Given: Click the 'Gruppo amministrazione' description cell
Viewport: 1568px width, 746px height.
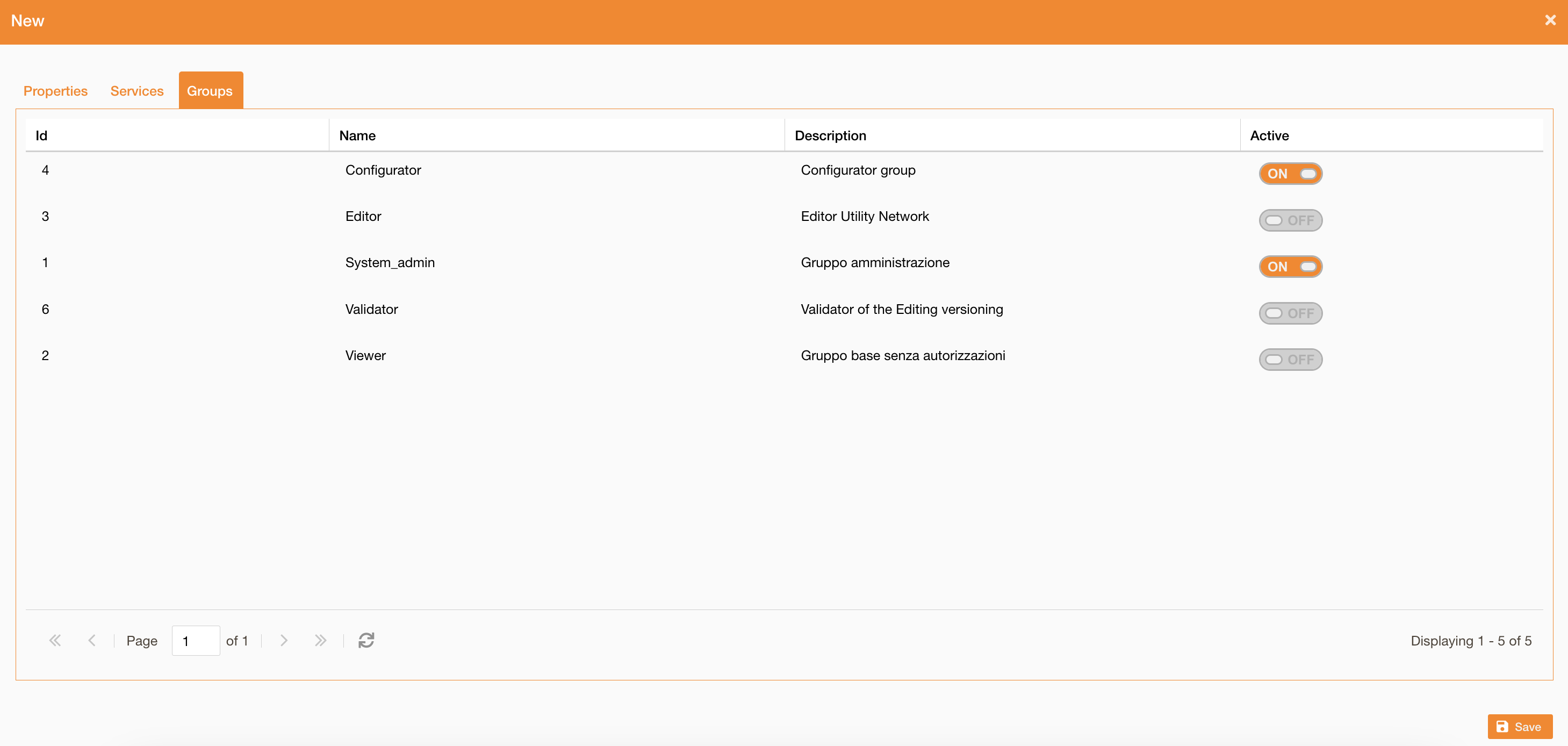Looking at the screenshot, I should [1012, 262].
